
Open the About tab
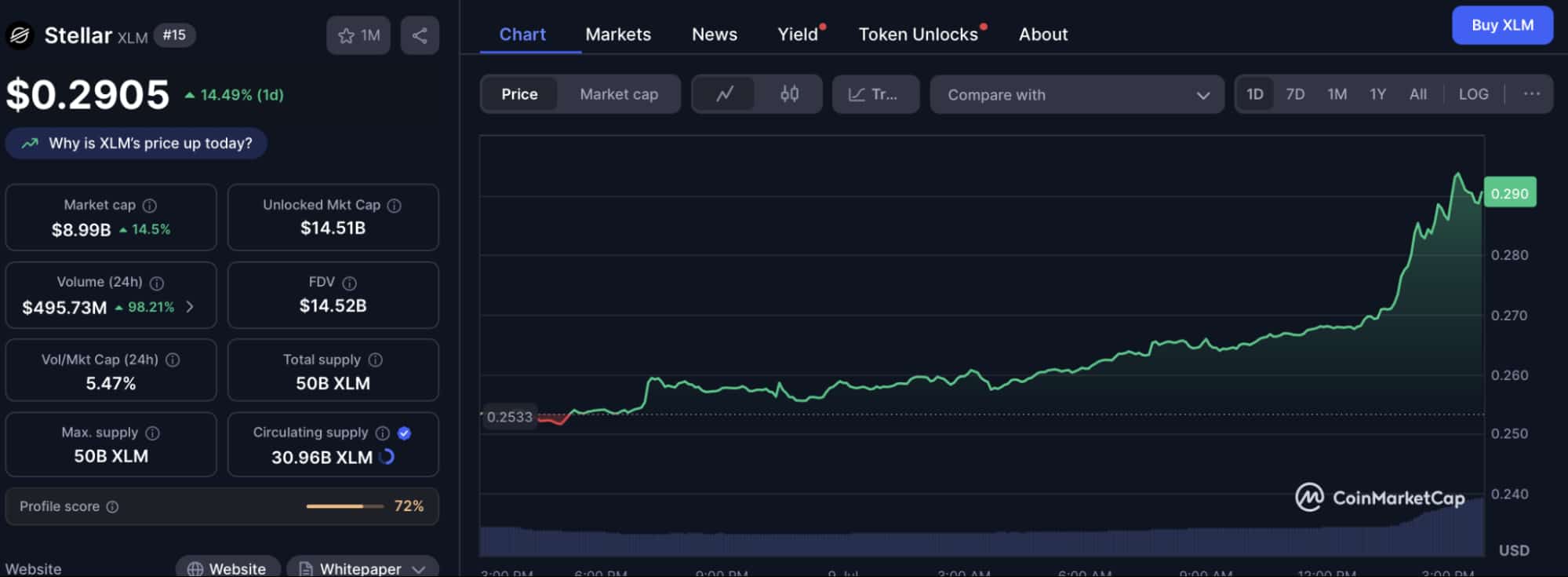[x=1043, y=35]
